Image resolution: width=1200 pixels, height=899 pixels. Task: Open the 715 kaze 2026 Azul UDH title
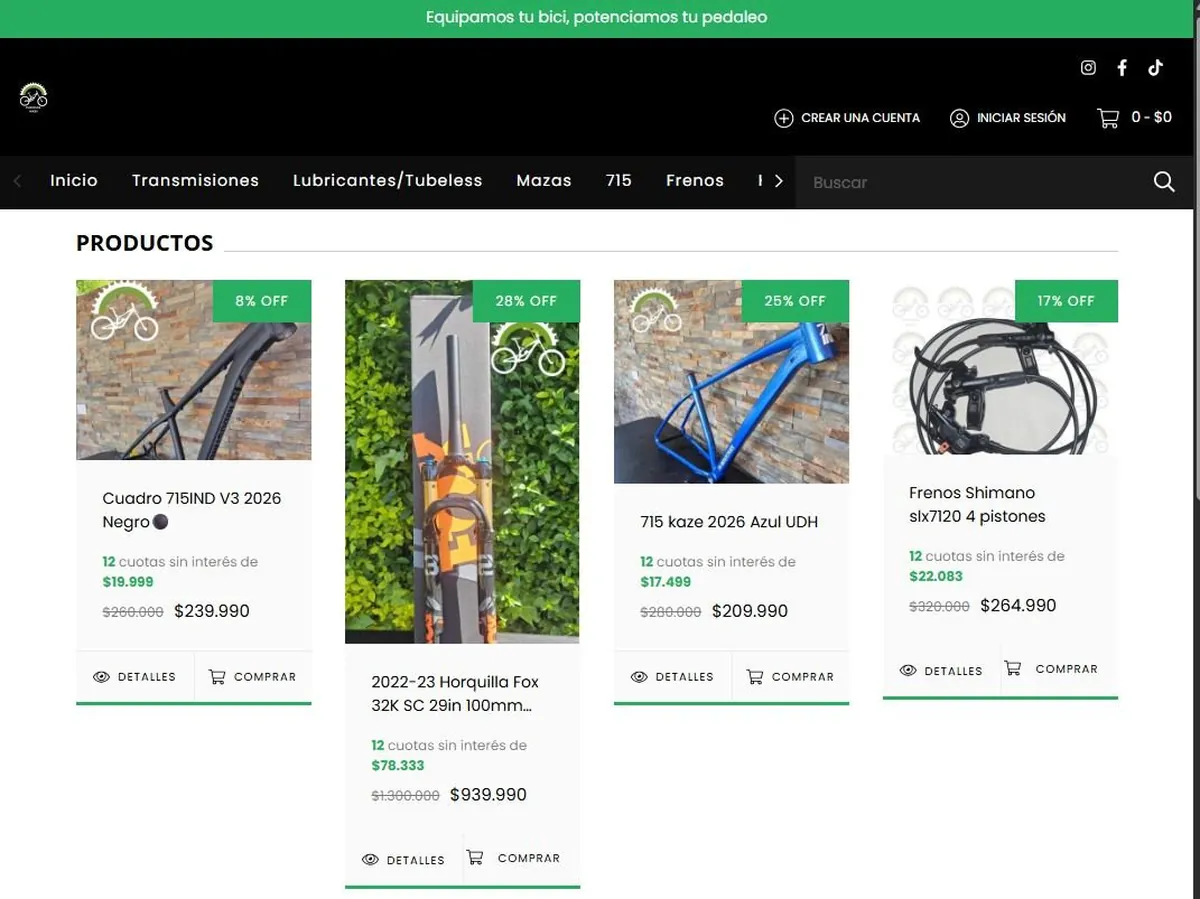pyautogui.click(x=729, y=522)
